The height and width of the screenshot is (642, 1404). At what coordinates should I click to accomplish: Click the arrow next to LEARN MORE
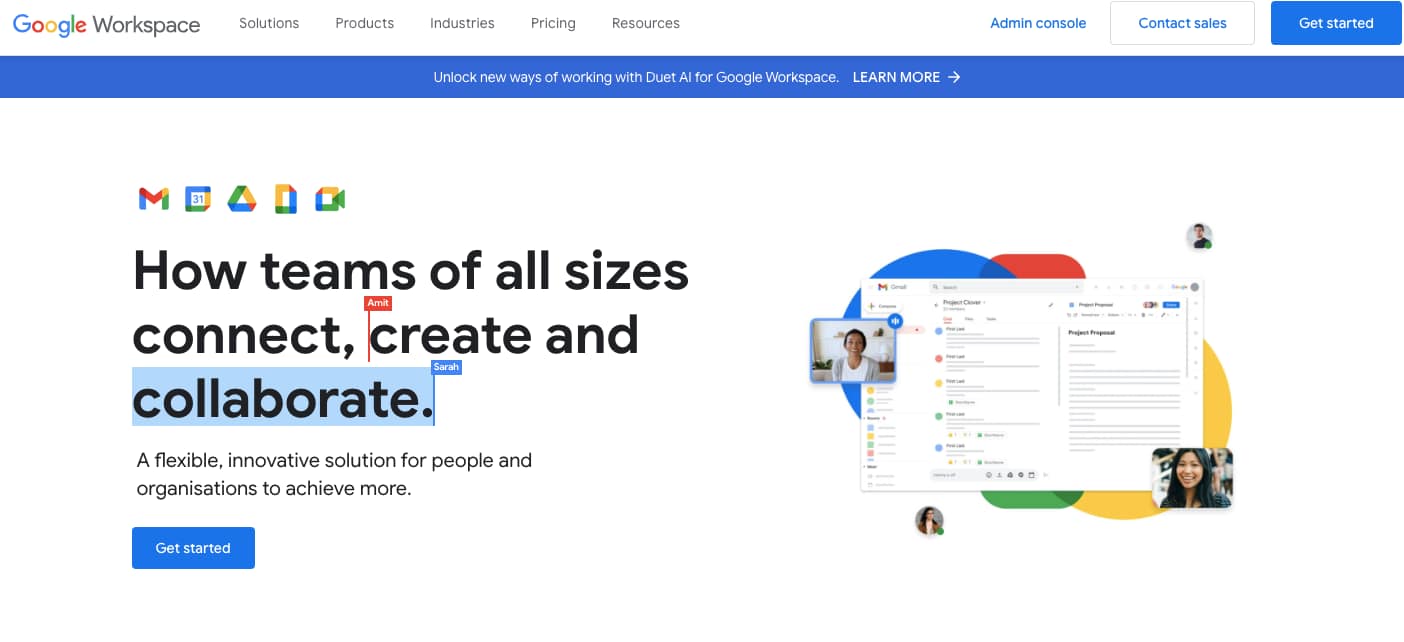click(x=954, y=77)
